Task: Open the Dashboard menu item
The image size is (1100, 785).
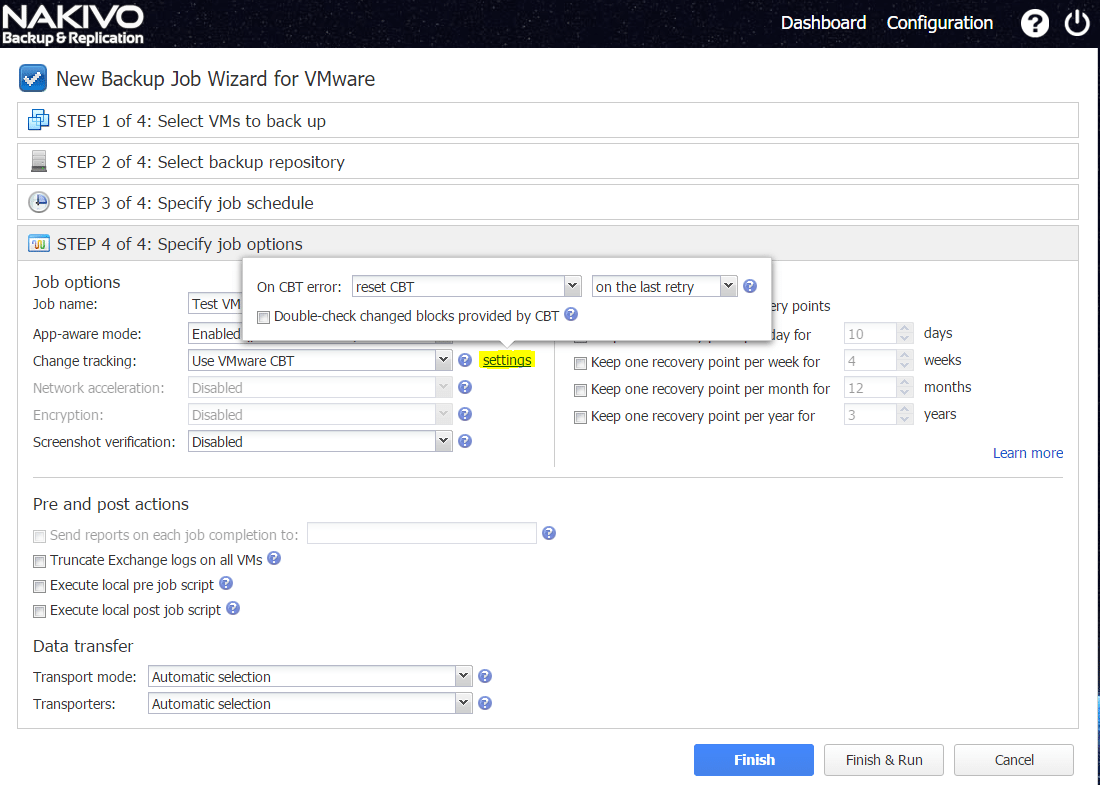Action: (823, 23)
